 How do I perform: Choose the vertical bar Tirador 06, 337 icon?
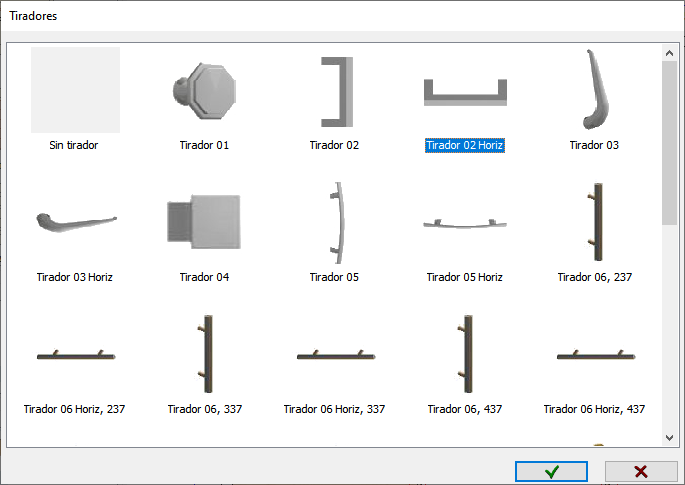(206, 354)
